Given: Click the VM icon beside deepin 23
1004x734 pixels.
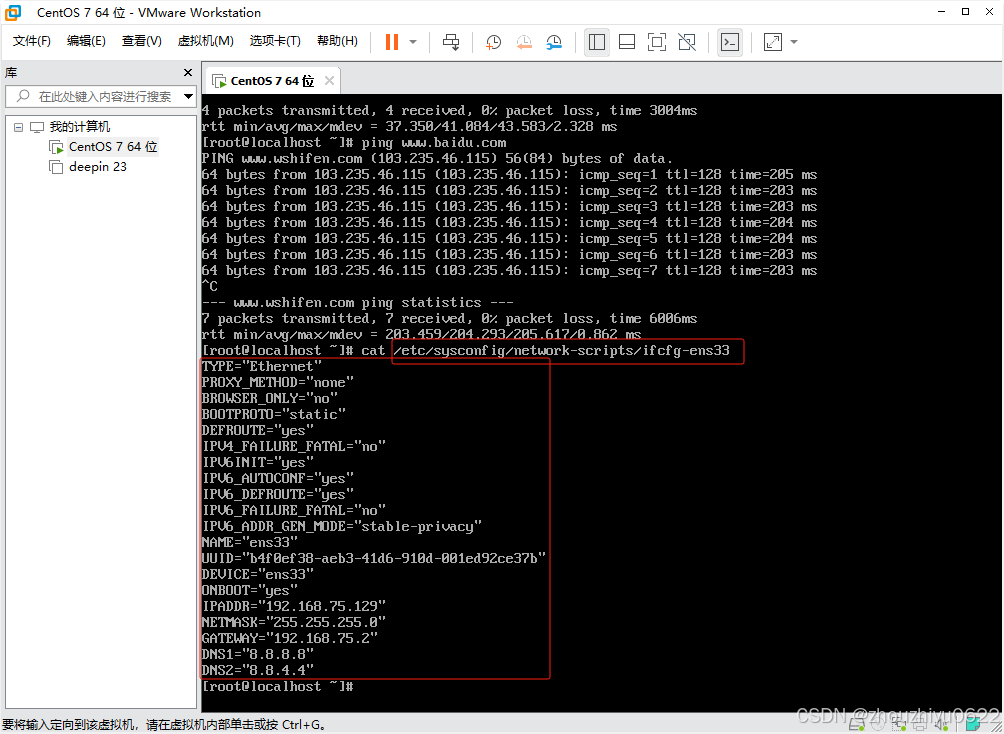Looking at the screenshot, I should tap(56, 167).
